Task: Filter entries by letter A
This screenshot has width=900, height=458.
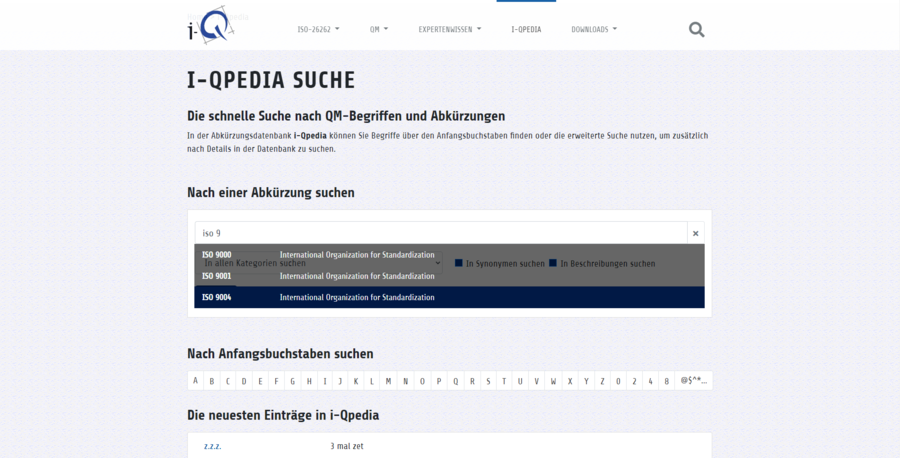Action: 196,381
